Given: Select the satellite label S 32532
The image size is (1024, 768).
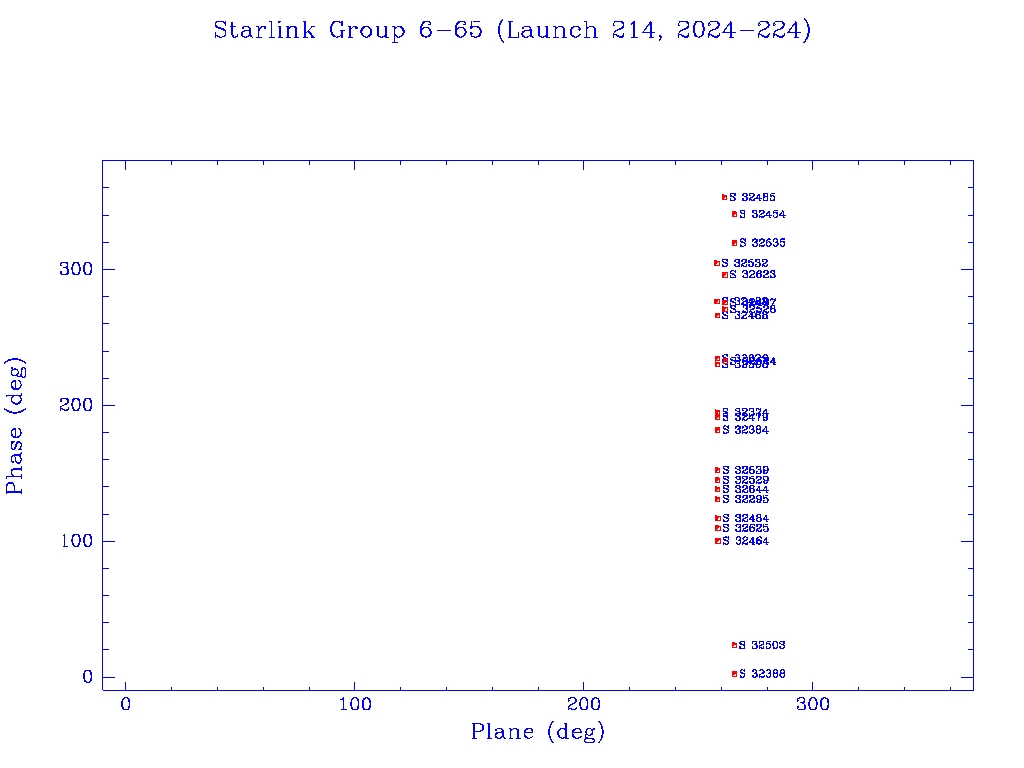Looking at the screenshot, I should point(744,263).
